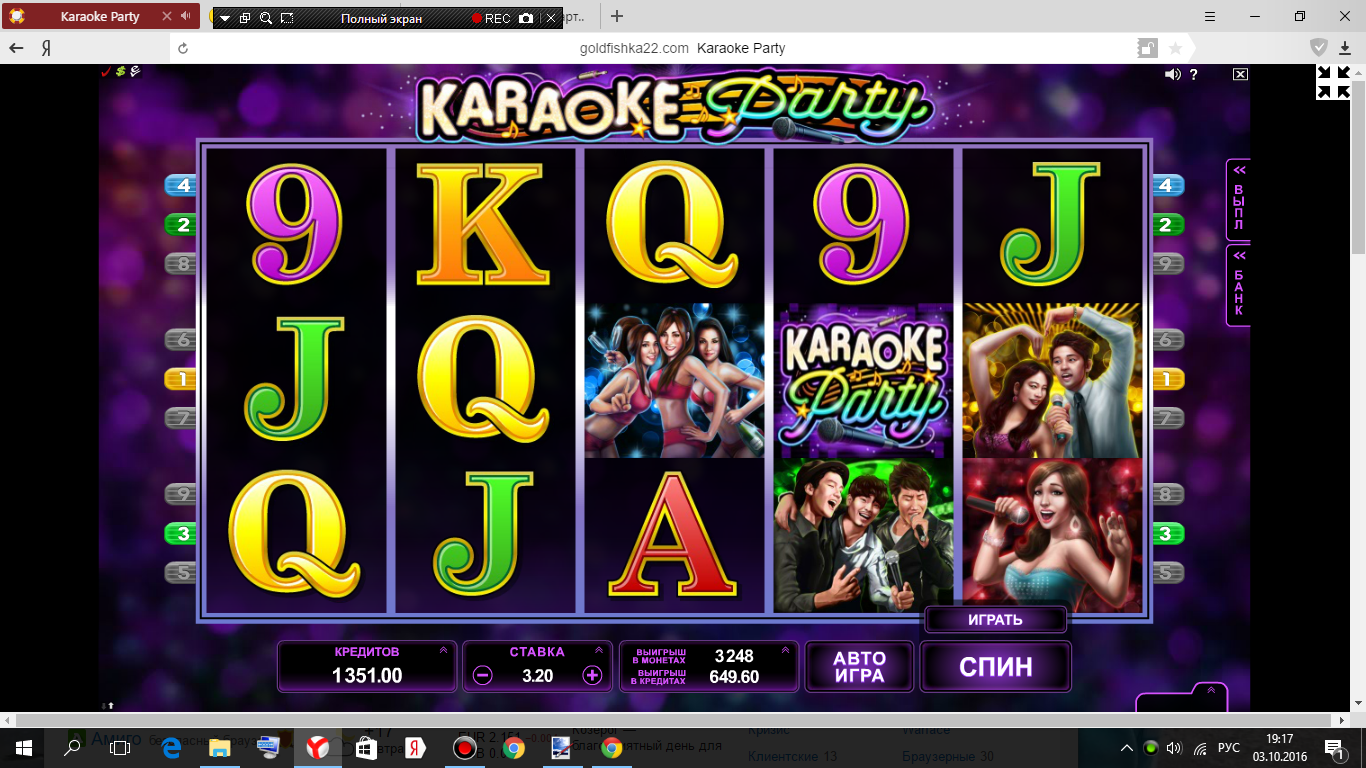Expand the winnings panel arrow
1366x768 pixels.
[785, 650]
